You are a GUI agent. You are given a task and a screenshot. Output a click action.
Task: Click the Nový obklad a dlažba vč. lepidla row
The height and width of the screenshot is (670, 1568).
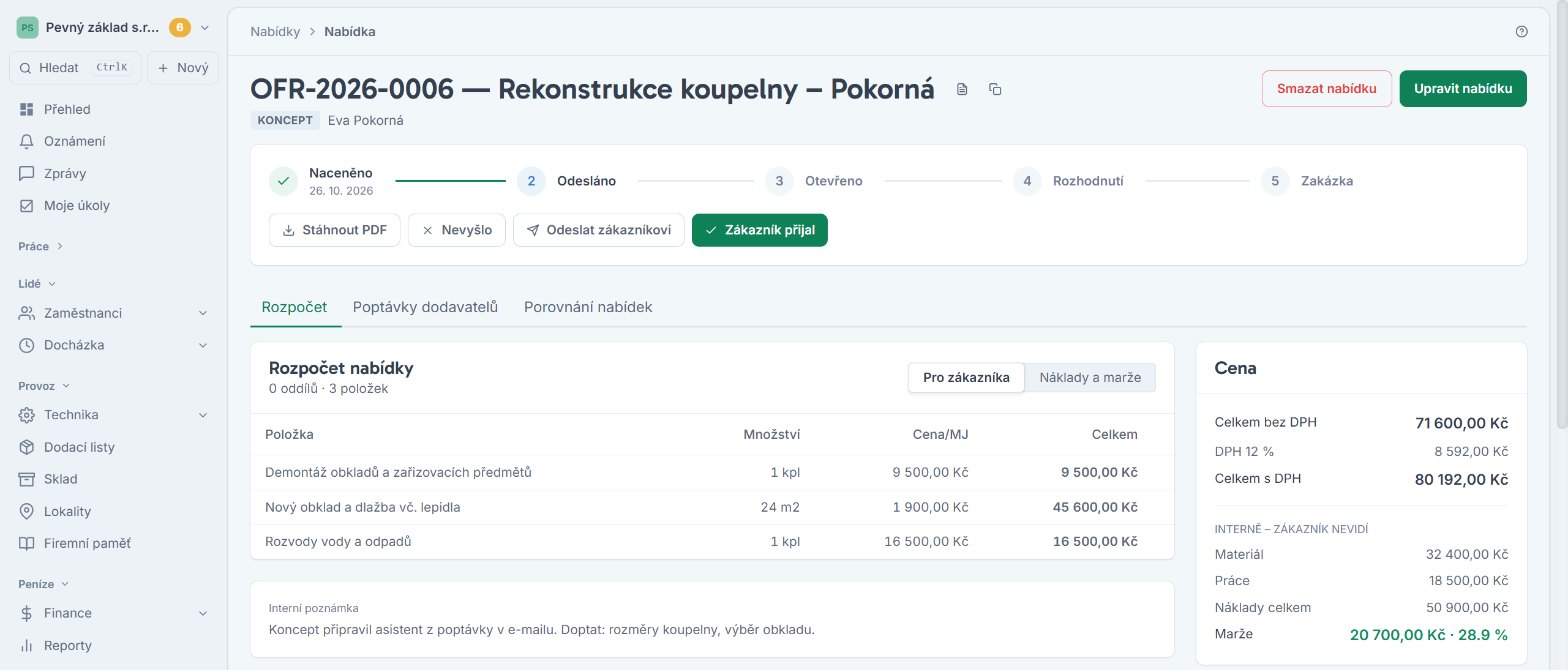click(712, 507)
